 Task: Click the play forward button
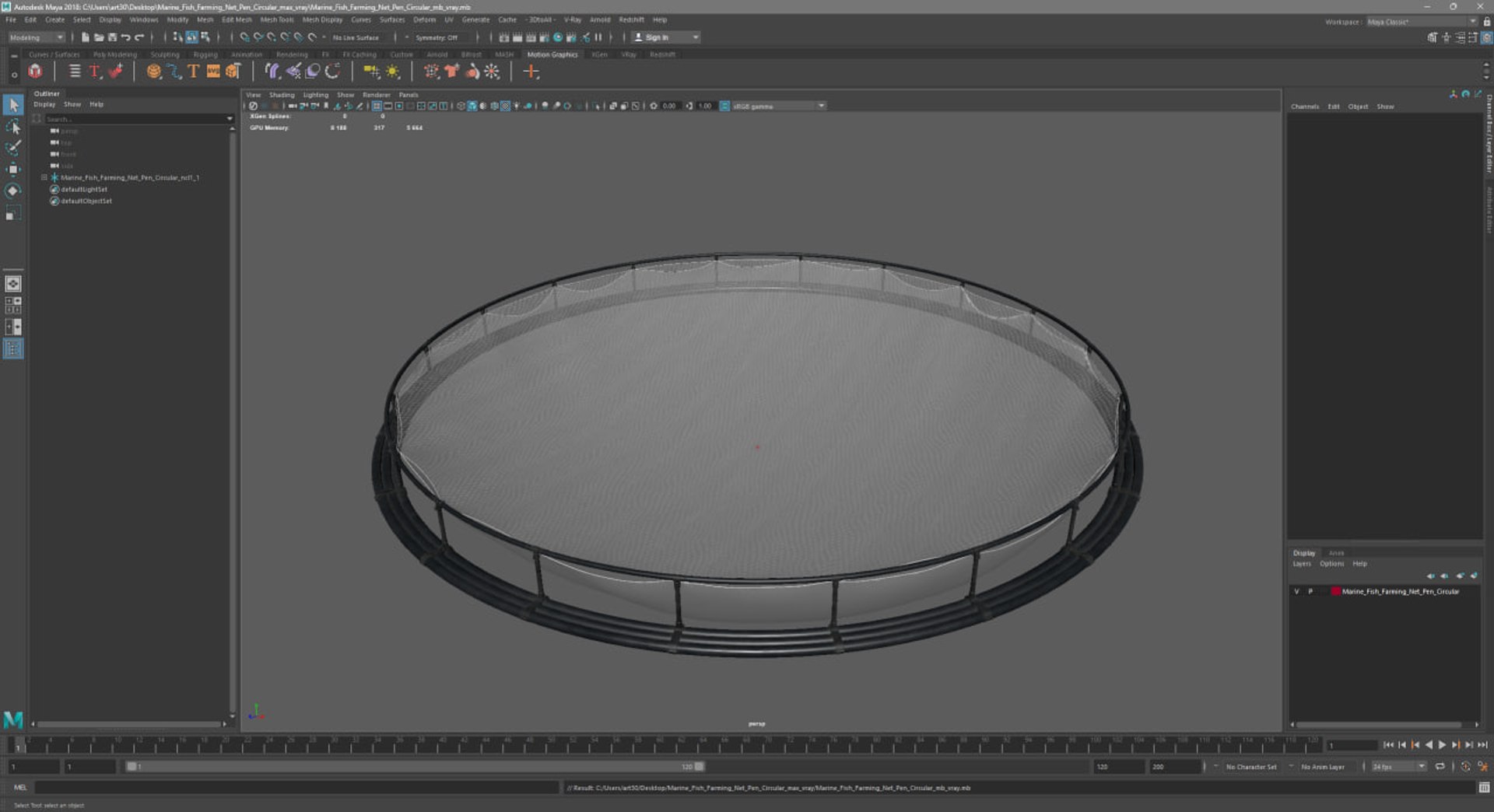1442,745
